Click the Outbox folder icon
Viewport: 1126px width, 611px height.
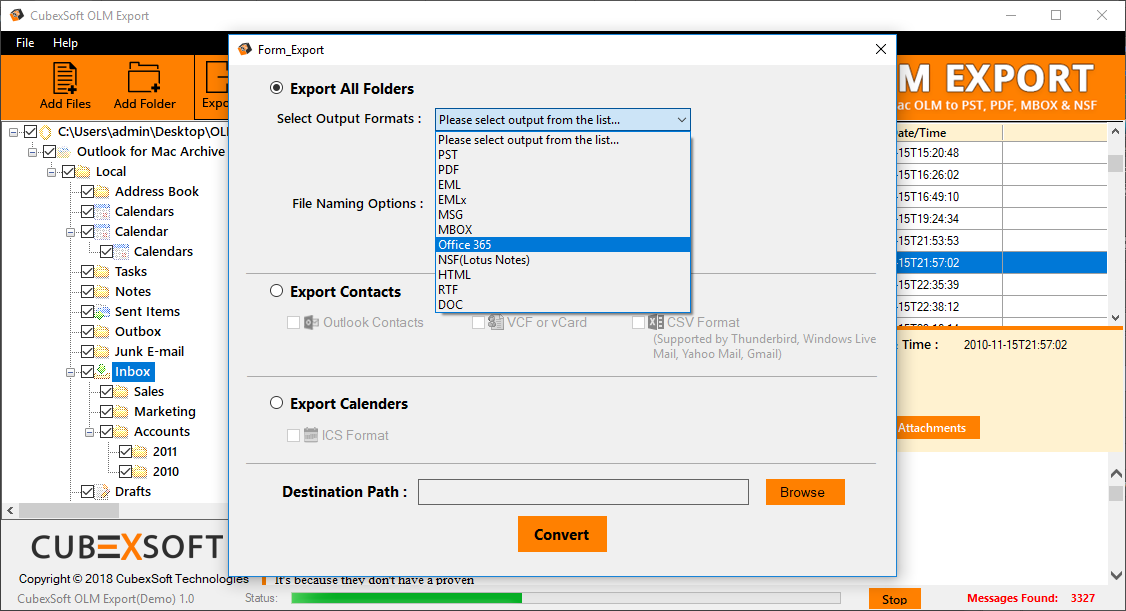pos(103,332)
